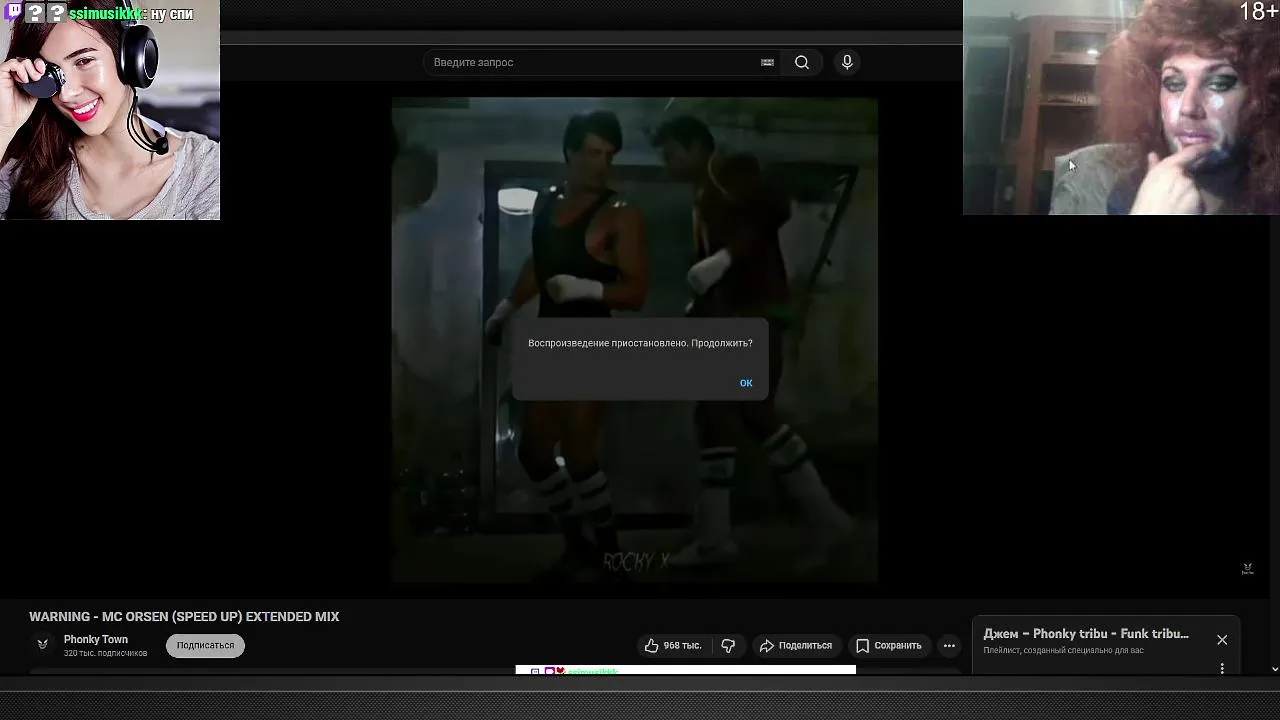This screenshot has height=720, width=1280.
Task: Click the small watermark icon under the player
Action: [x=1247, y=568]
